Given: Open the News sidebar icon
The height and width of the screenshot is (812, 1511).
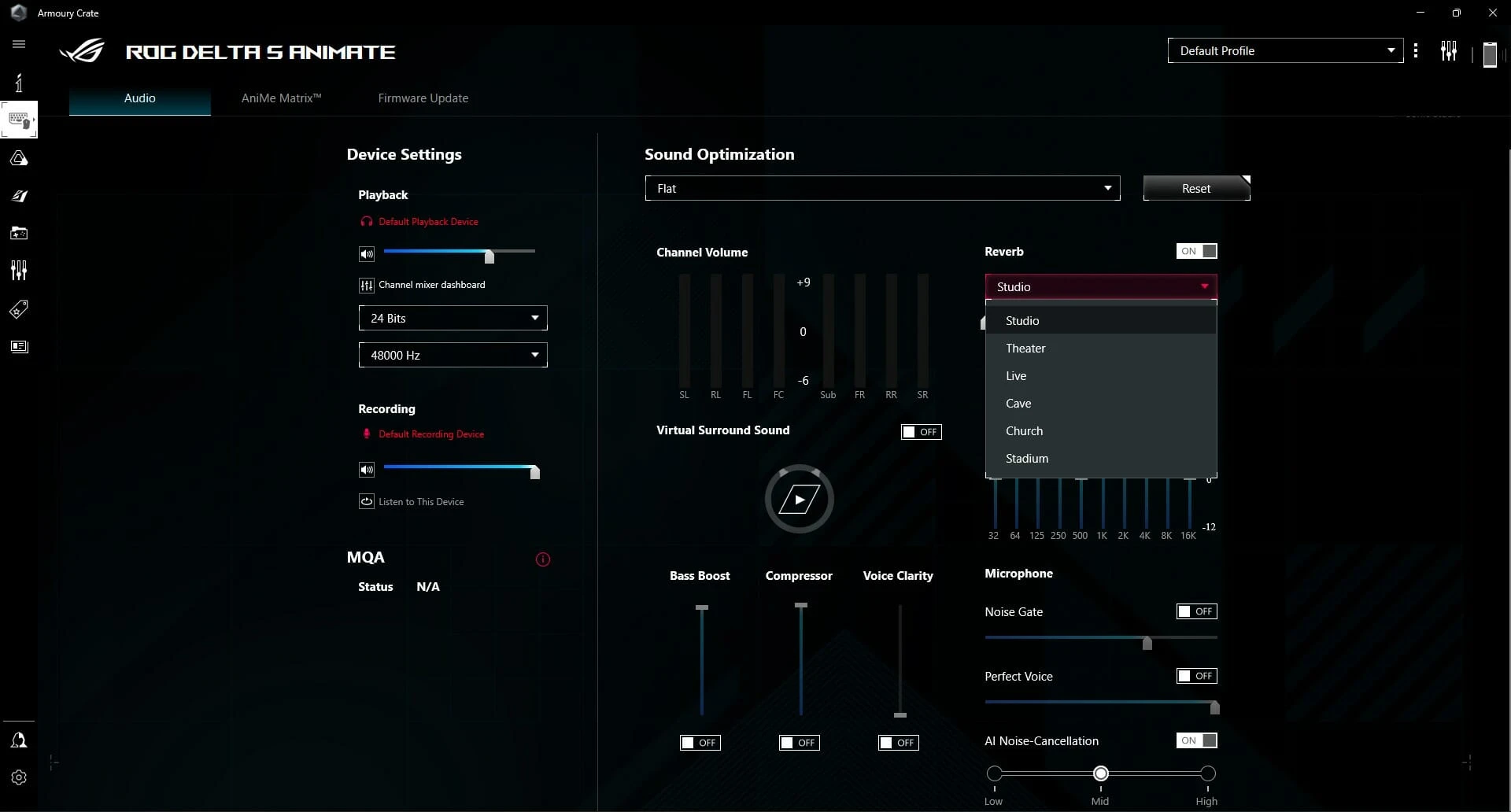Looking at the screenshot, I should click(19, 347).
